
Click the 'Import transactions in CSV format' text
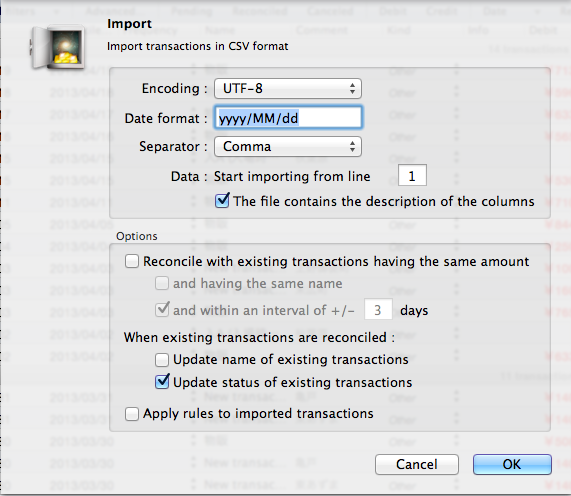click(197, 46)
